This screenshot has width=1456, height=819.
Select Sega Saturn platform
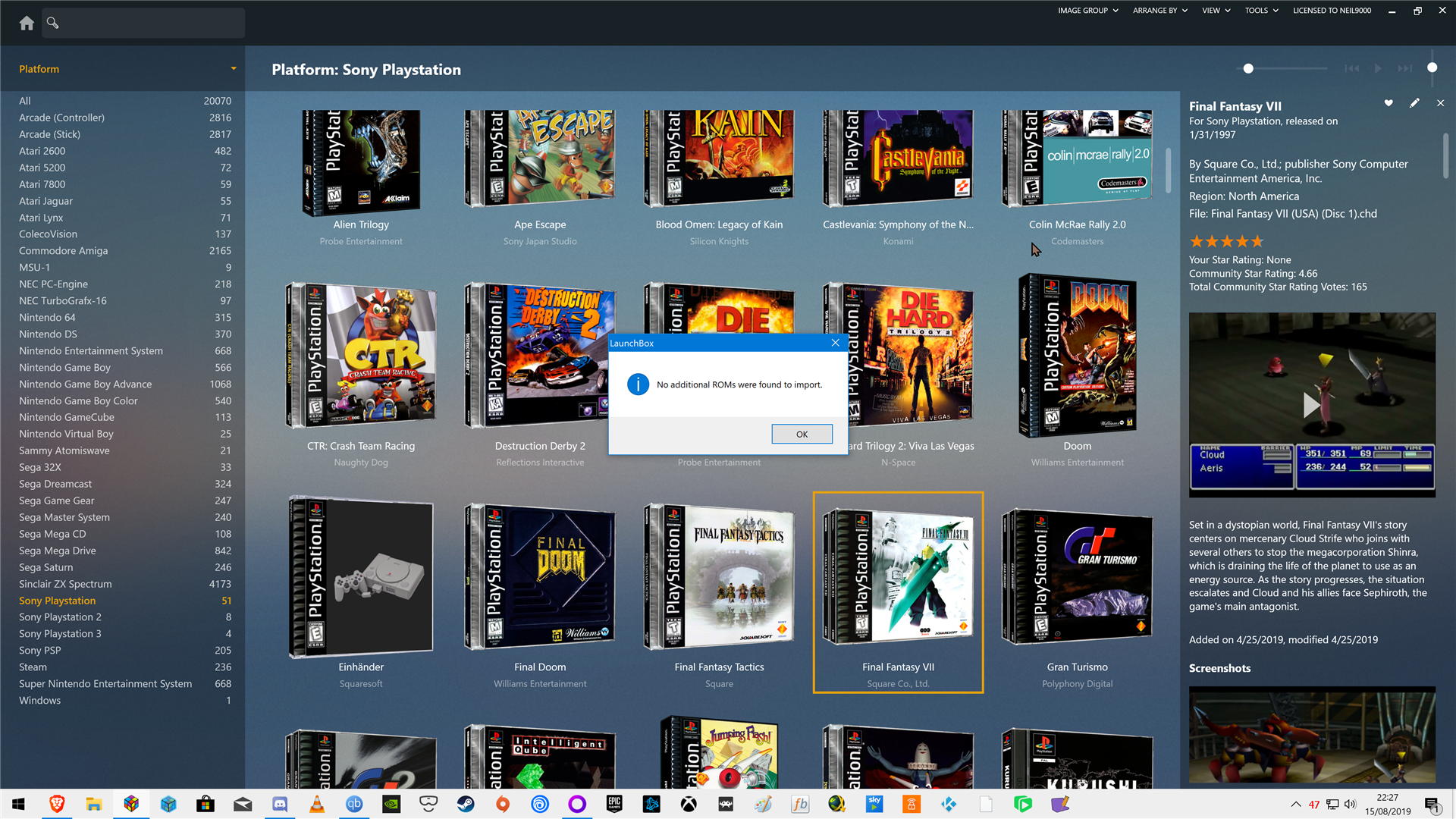(x=125, y=567)
